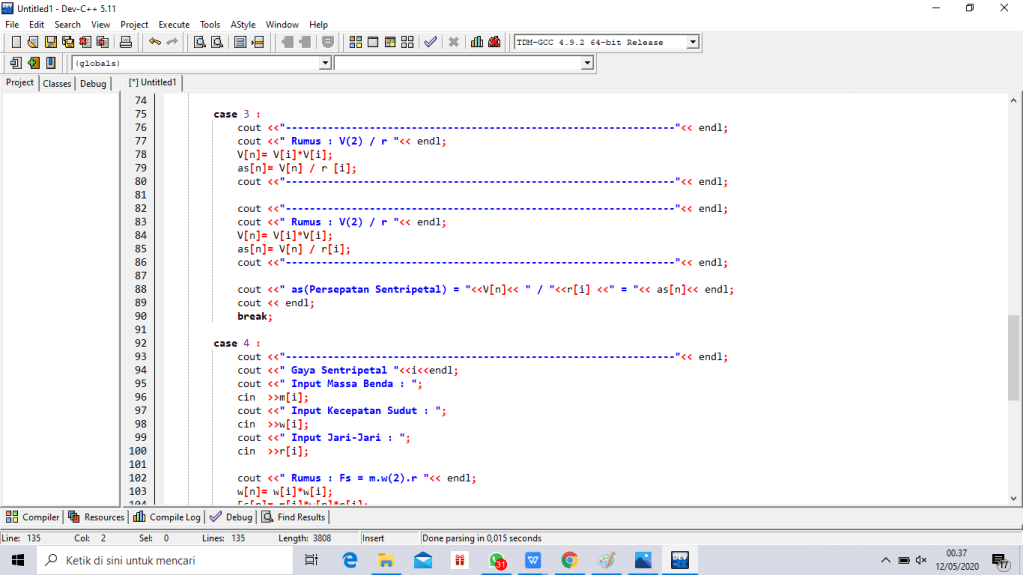Click the New file toolbar icon

[16, 42]
